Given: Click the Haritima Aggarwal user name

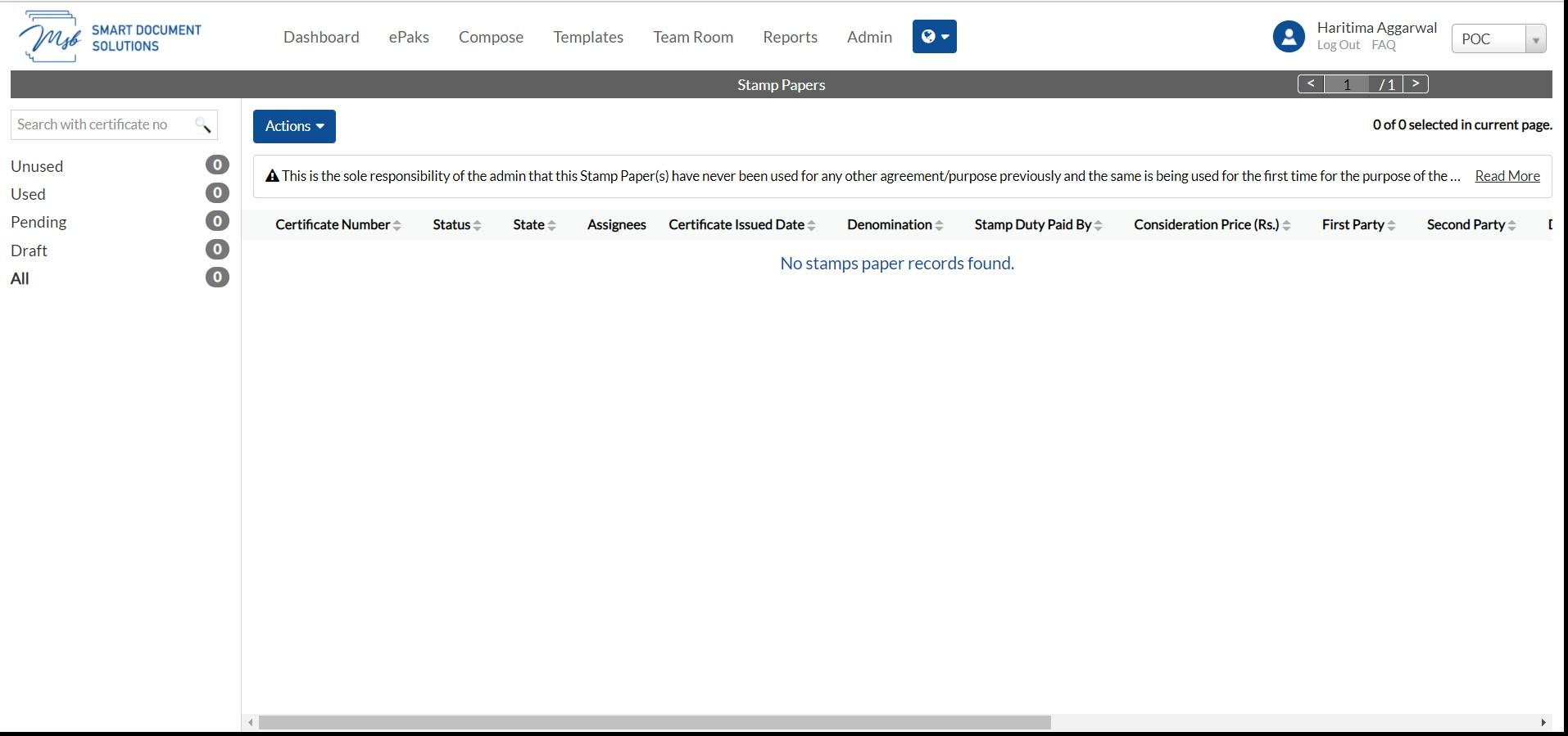Looking at the screenshot, I should pyautogui.click(x=1377, y=28).
